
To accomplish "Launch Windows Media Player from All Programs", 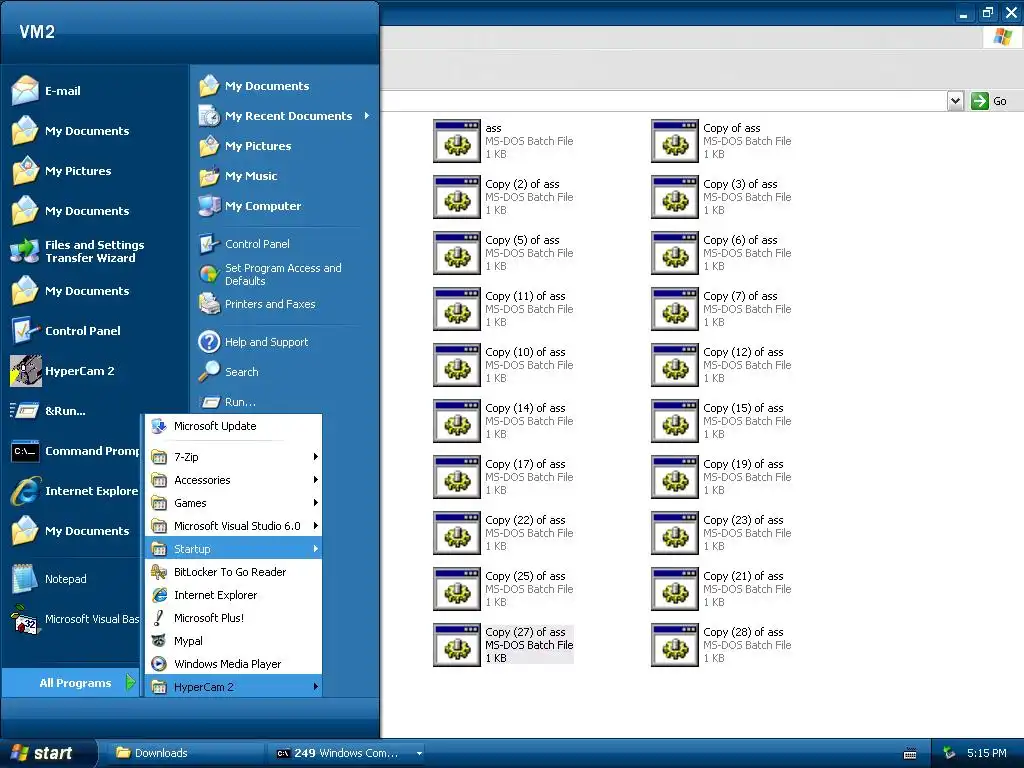I will [x=234, y=664].
